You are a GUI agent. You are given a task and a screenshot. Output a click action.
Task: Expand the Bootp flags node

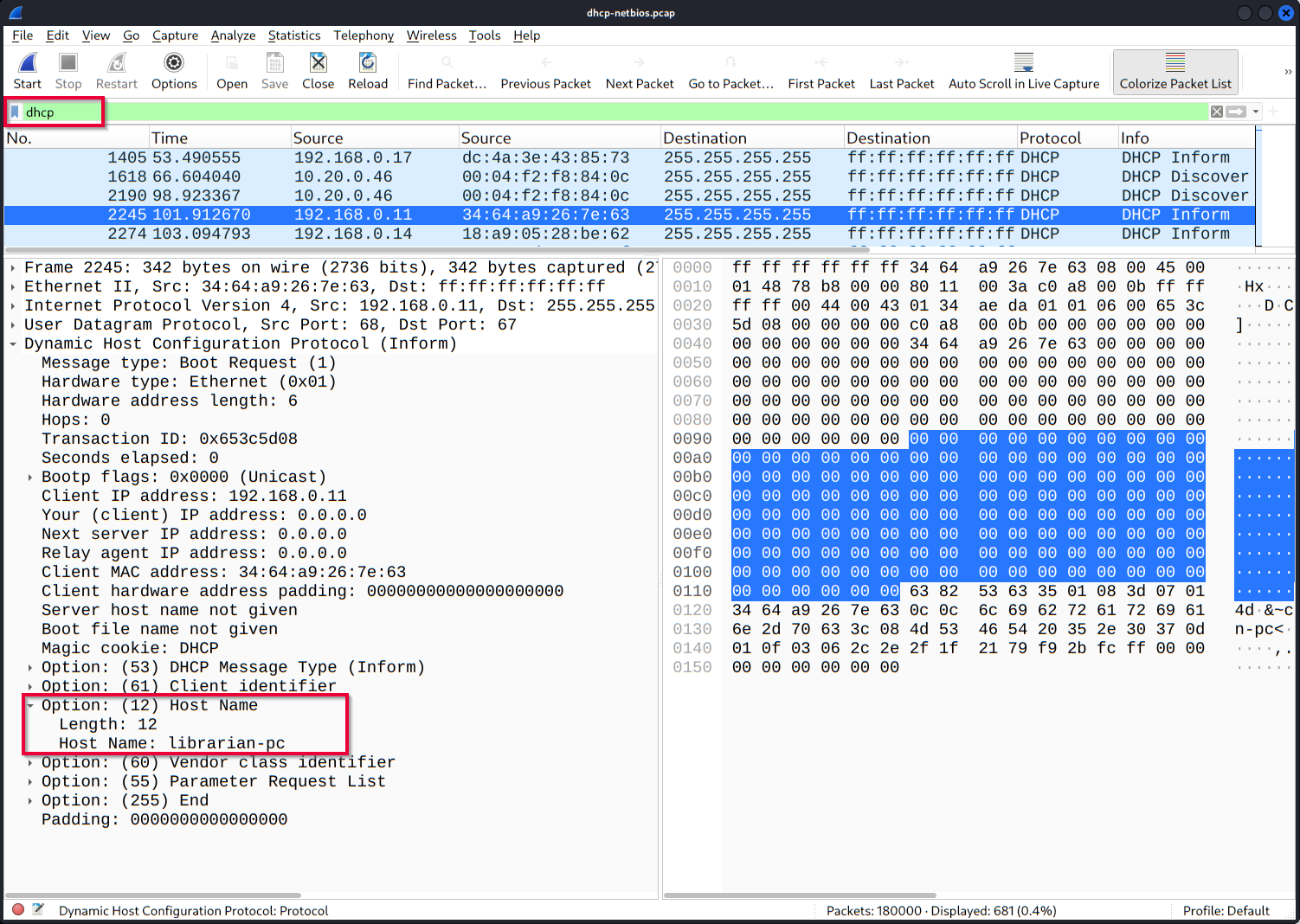pyautogui.click(x=30, y=477)
